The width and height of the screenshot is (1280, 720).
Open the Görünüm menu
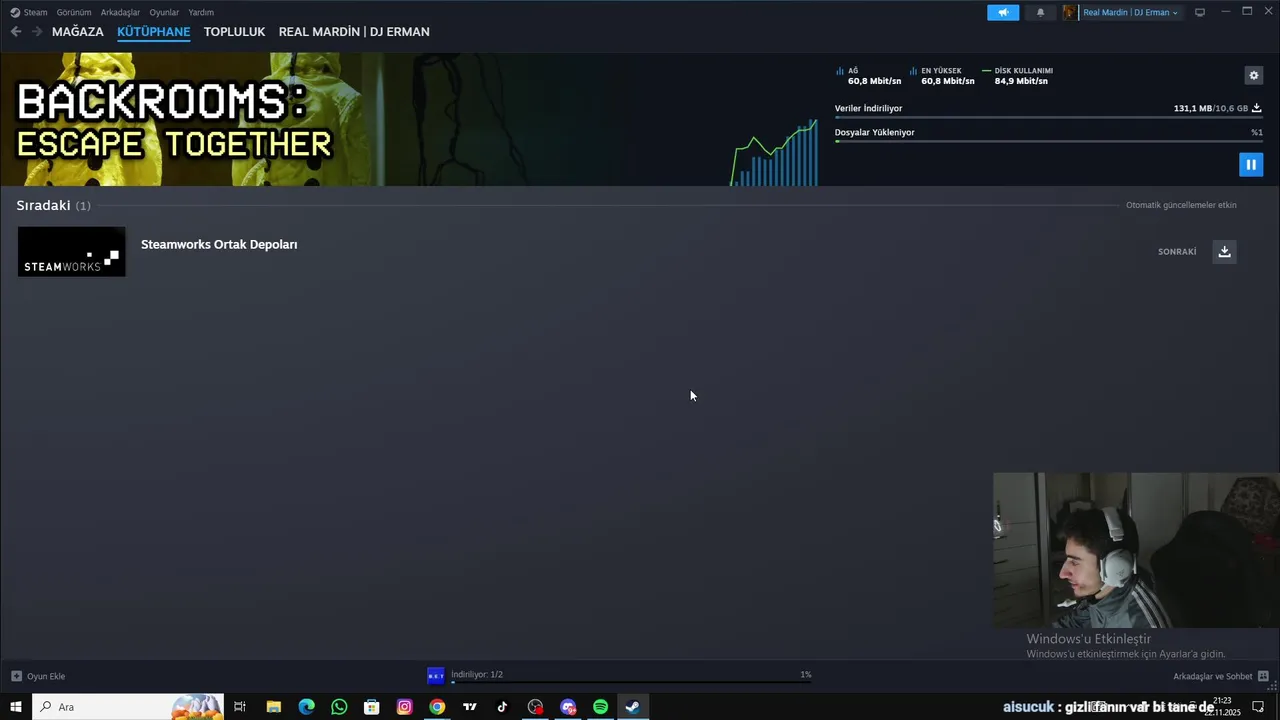tap(74, 12)
